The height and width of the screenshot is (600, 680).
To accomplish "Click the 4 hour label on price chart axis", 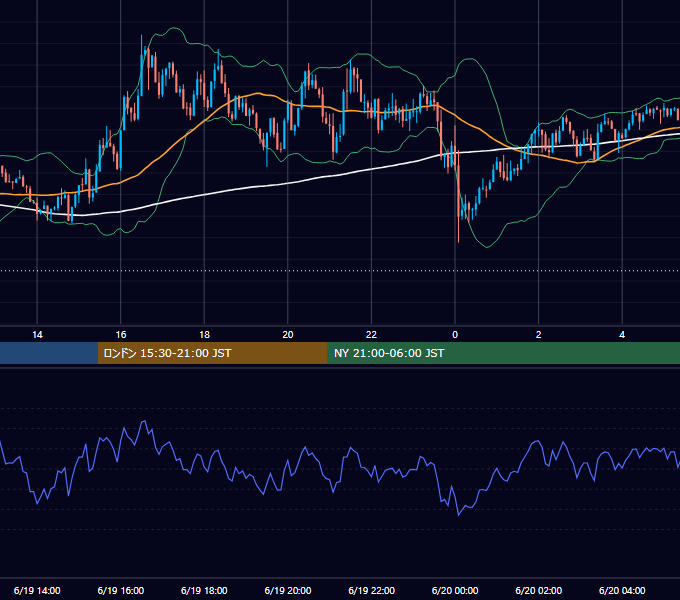I will click(622, 335).
